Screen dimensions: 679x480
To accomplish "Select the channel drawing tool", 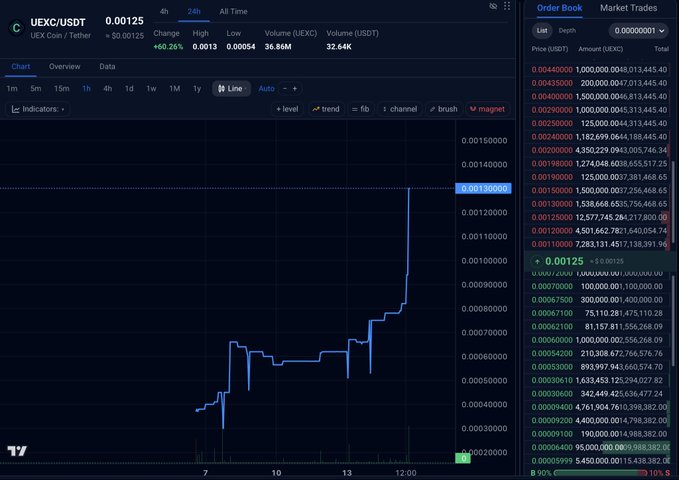I will (x=400, y=109).
